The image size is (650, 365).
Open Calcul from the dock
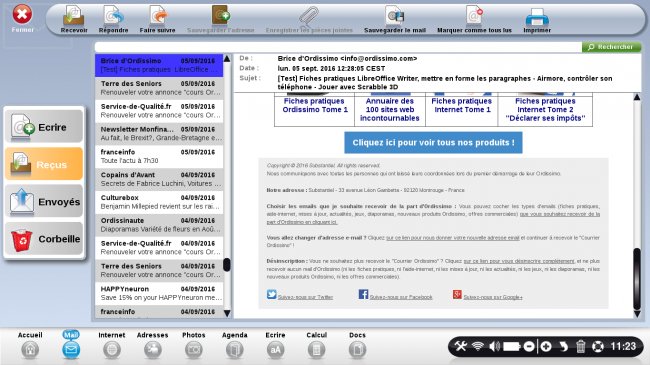pos(316,345)
